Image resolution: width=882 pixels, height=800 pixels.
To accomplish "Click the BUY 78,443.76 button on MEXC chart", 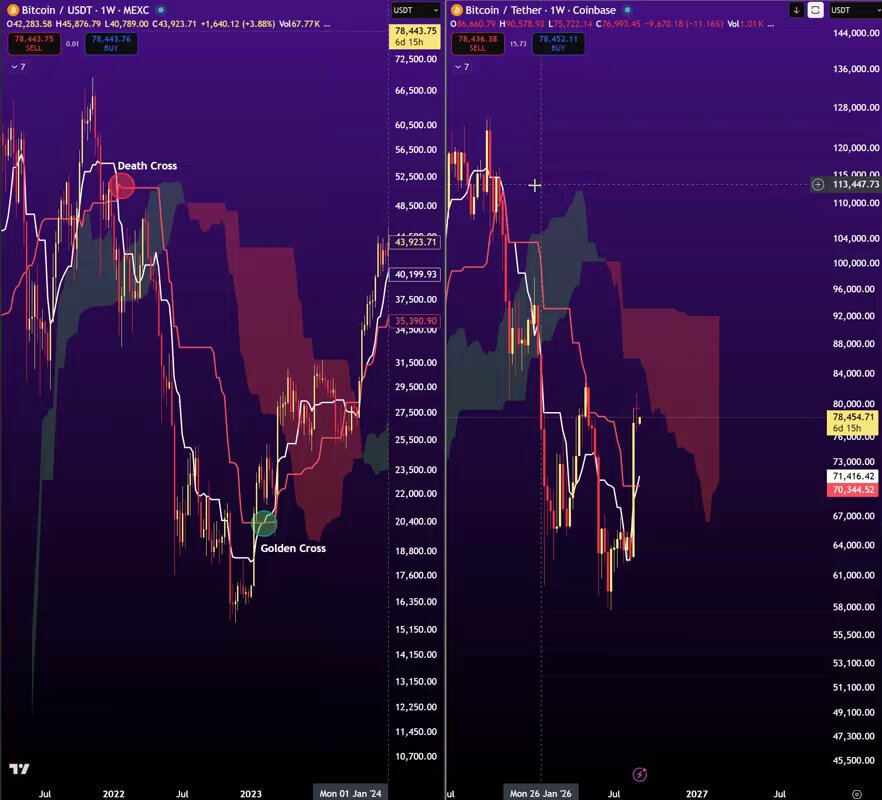I will (111, 43).
